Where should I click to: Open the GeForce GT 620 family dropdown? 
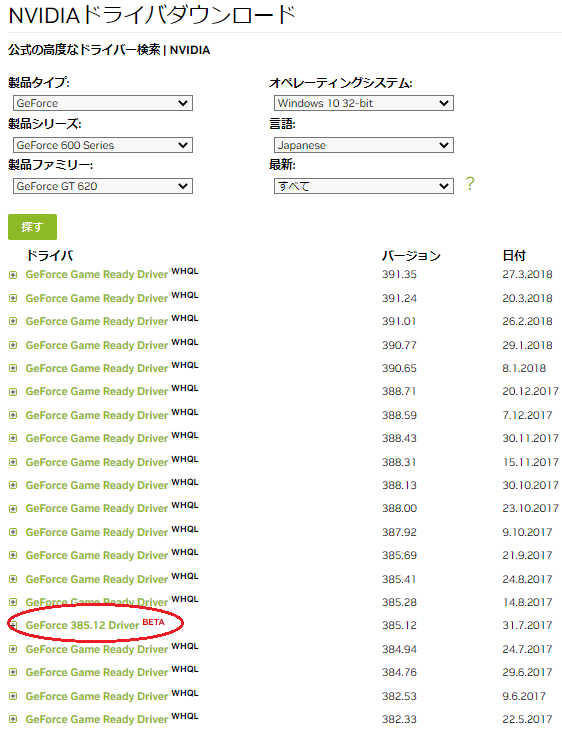tap(103, 186)
